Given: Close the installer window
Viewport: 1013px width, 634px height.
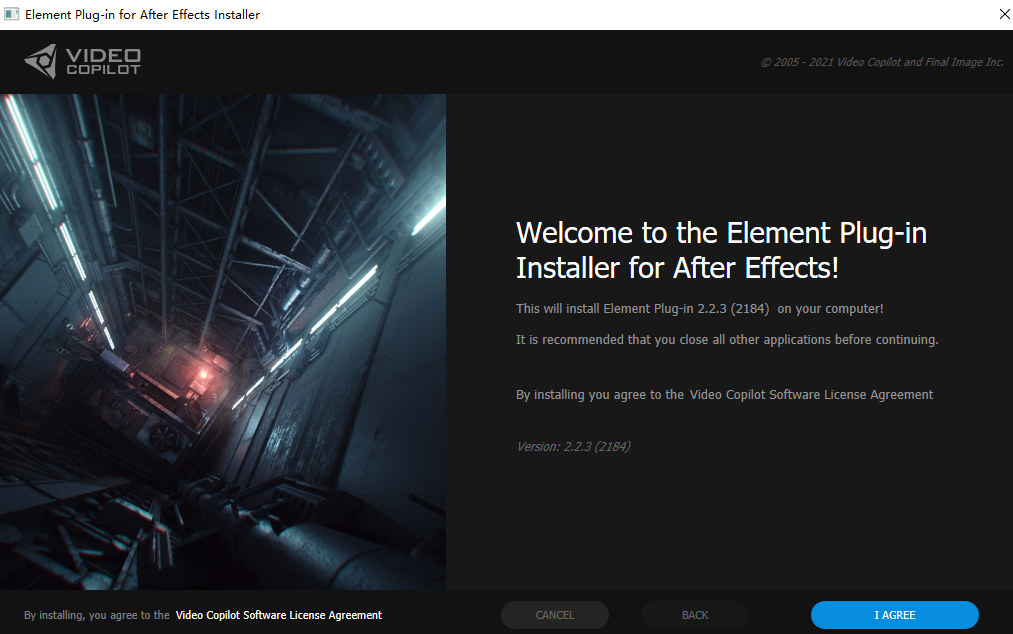Looking at the screenshot, I should click(x=1005, y=14).
